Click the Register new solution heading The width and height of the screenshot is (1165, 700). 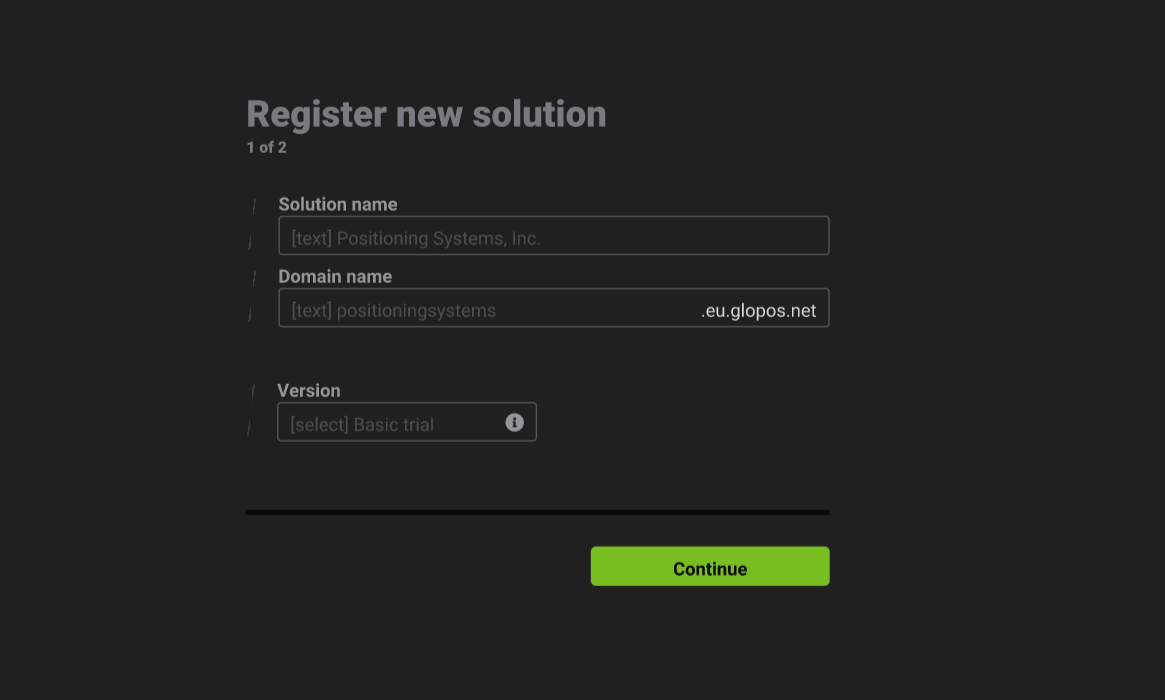[x=426, y=114]
